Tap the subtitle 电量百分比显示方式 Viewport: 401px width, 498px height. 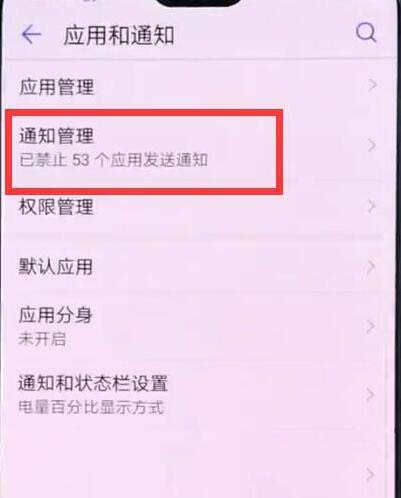pos(91,407)
